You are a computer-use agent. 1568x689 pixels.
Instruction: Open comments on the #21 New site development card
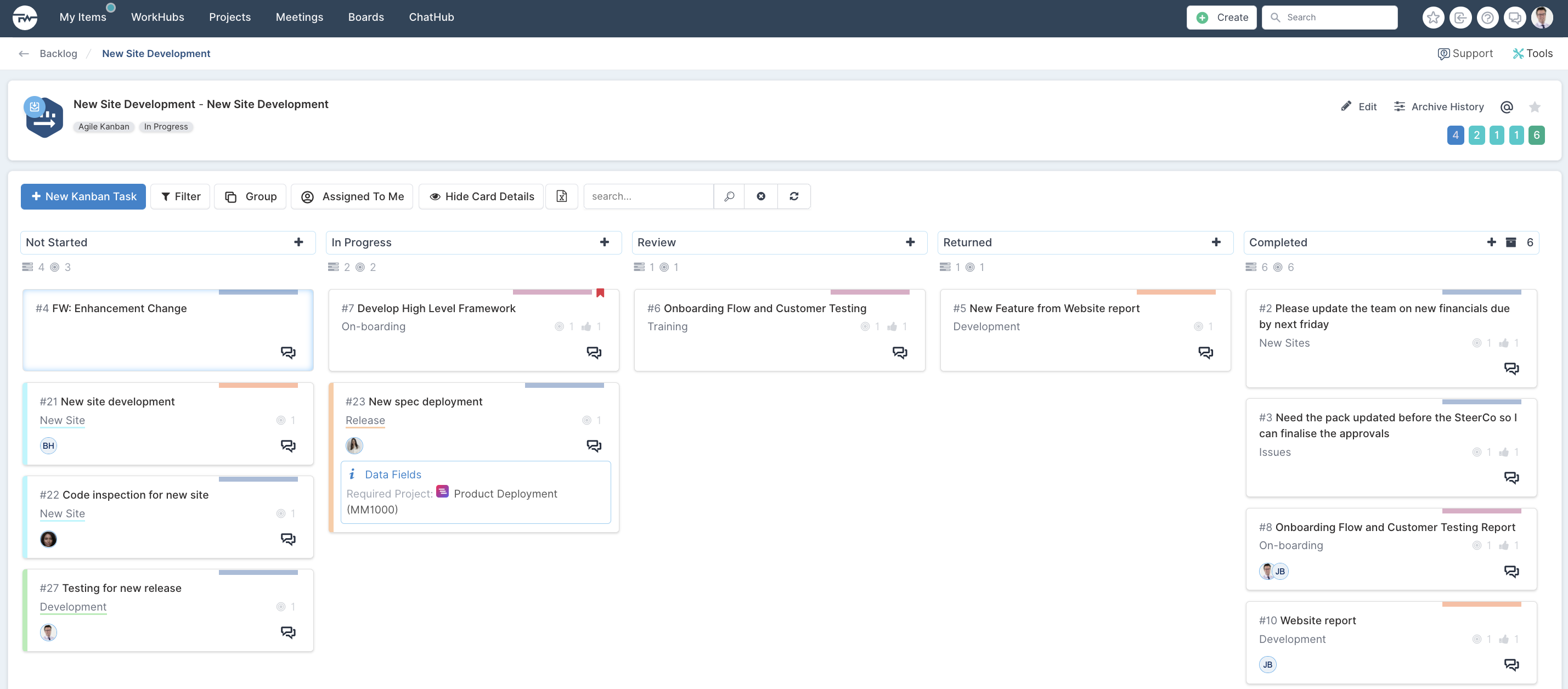tap(288, 446)
